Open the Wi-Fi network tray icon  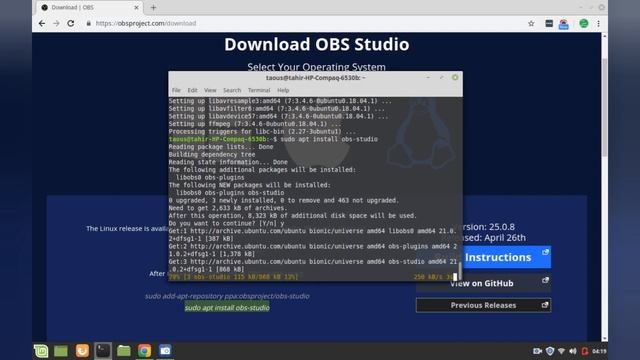562,351
